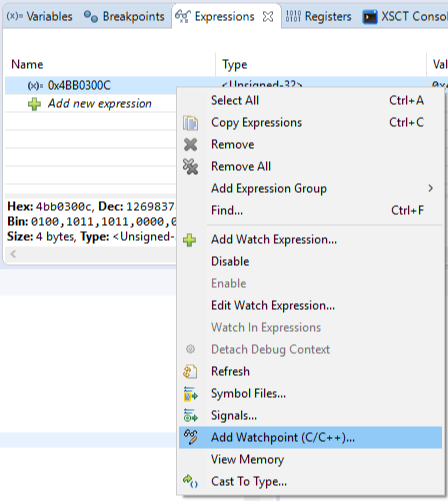The image size is (448, 501).
Task: Click the Symbol Files icon
Action: 190,394
